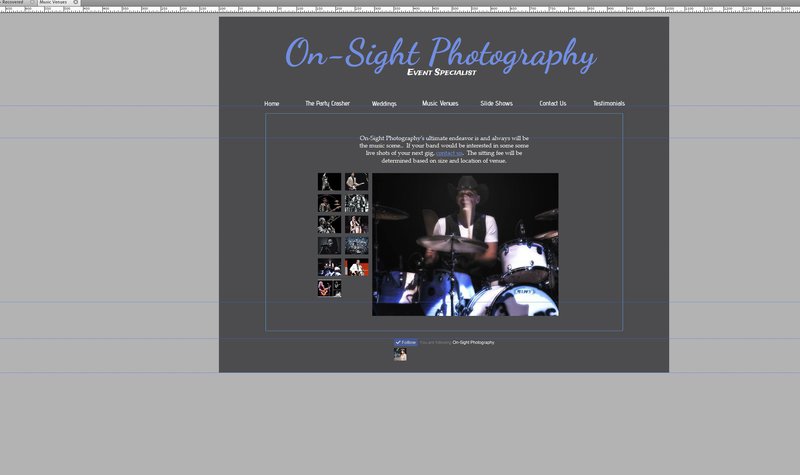
Task: Open On-Sight Photography Facebook link in footer
Action: pos(473,342)
